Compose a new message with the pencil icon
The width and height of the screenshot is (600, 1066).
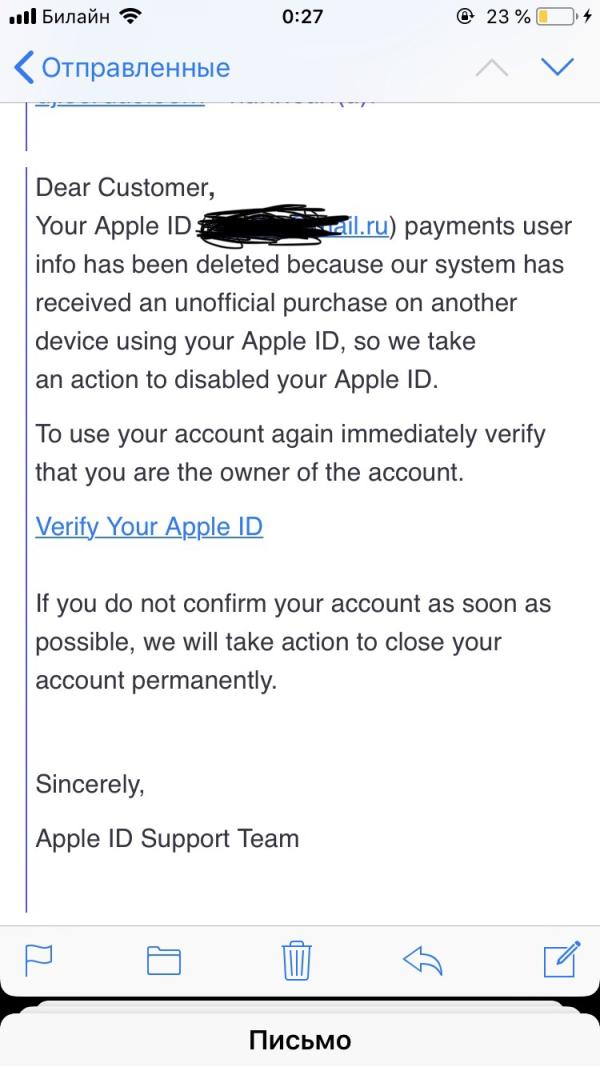pos(561,959)
